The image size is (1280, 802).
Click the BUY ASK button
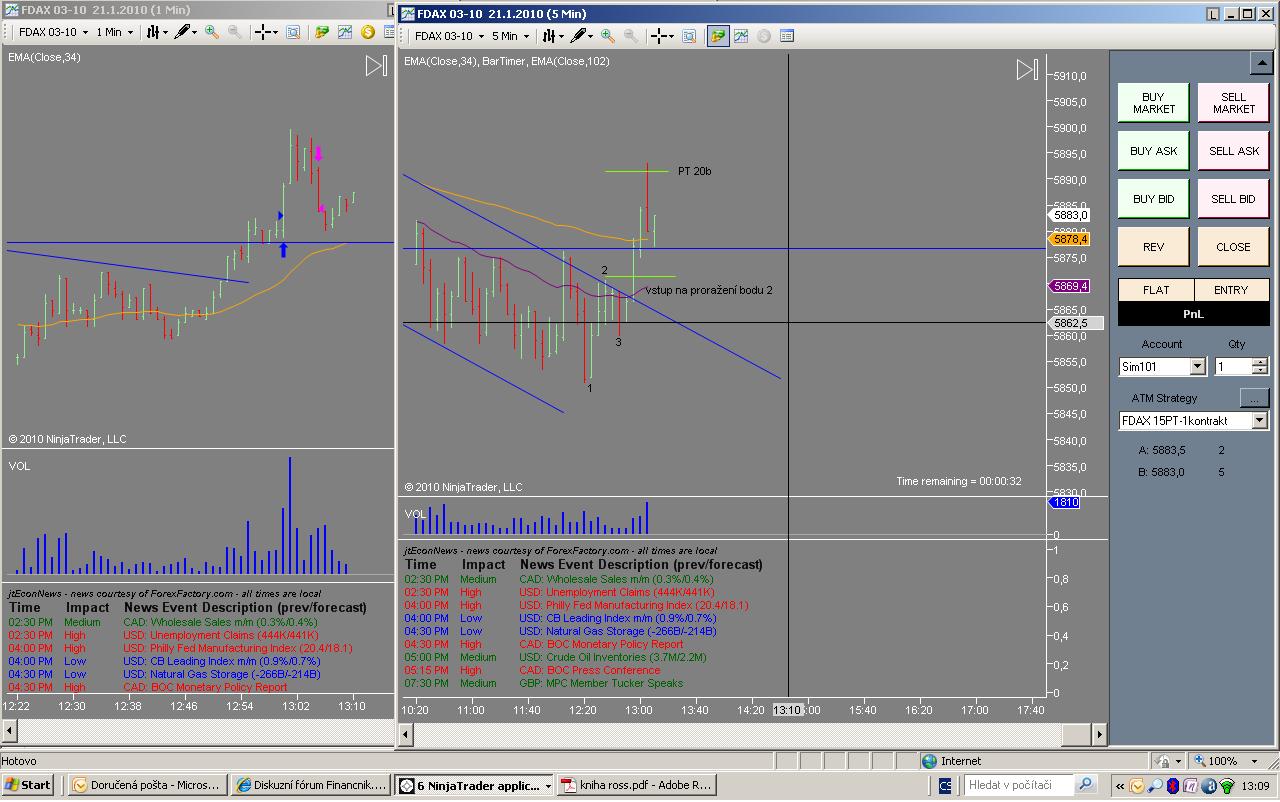[x=1153, y=151]
